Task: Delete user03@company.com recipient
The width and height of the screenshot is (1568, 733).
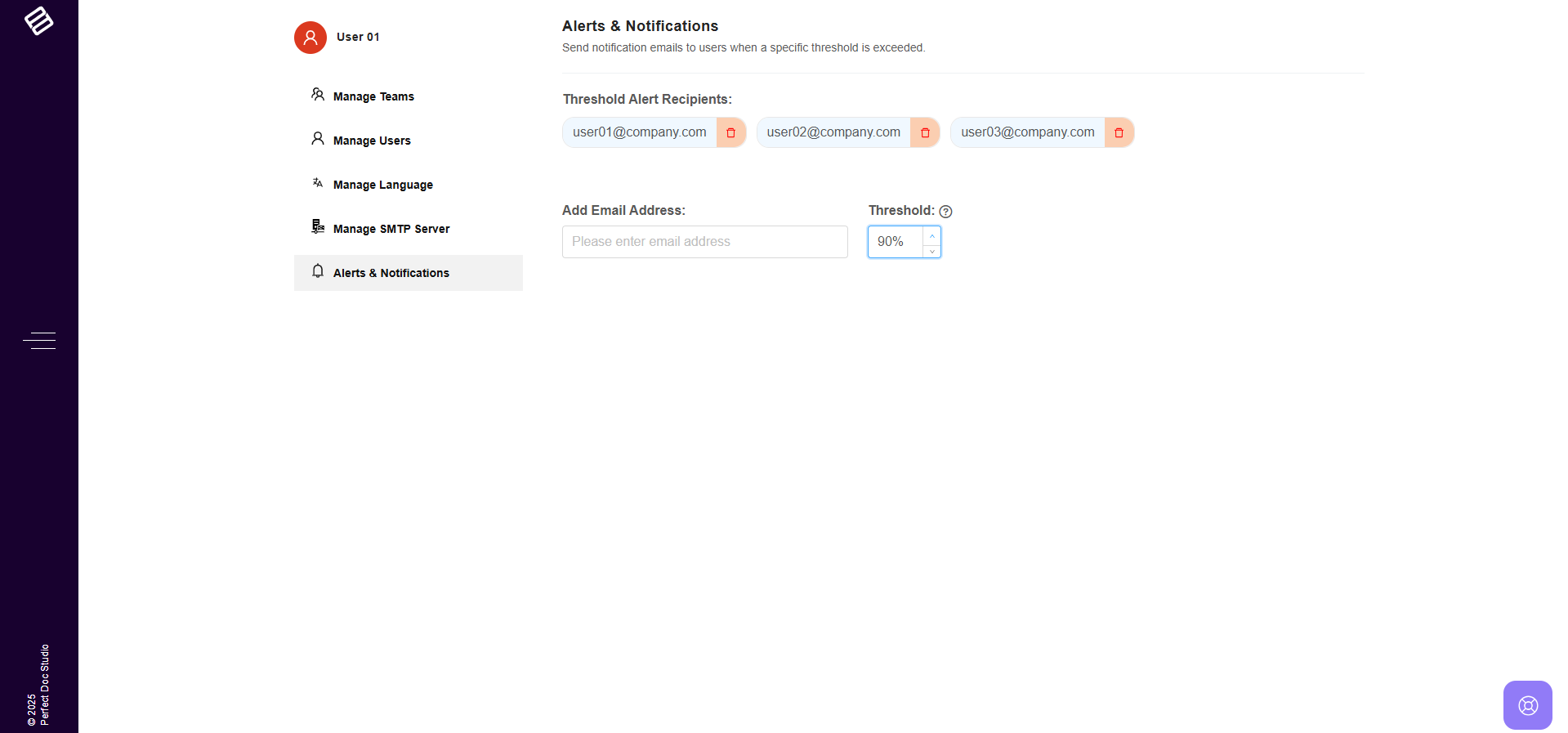Action: [x=1119, y=132]
